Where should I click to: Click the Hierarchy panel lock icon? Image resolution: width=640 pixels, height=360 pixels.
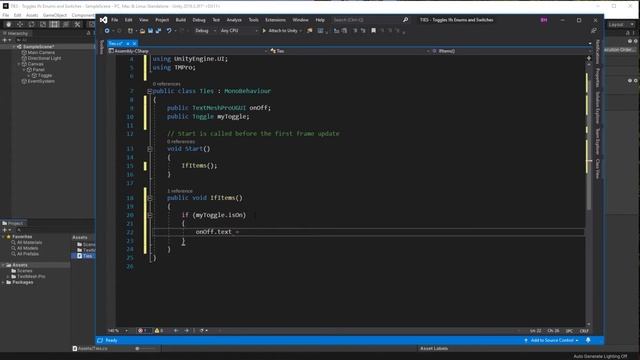89,33
